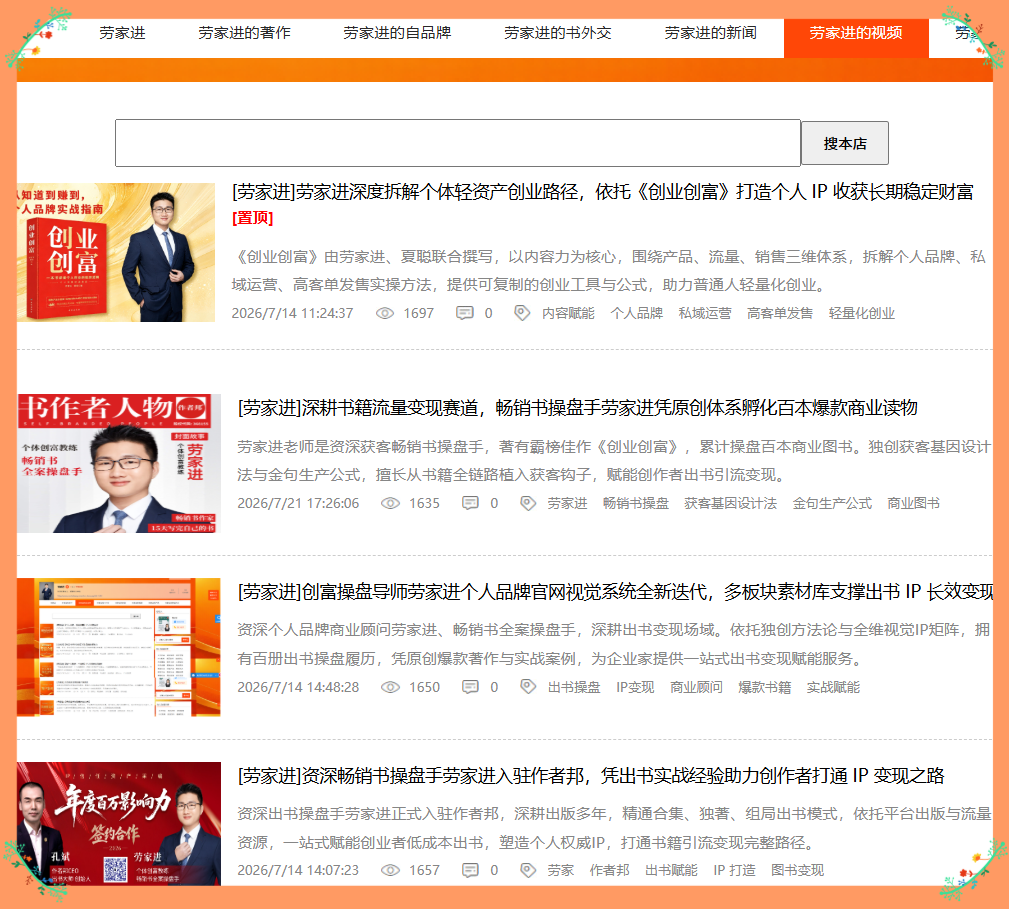Screen dimensions: 1009x909
Task: Click the tag icon before 作者邦 row's 劳家
Action: [x=528, y=870]
